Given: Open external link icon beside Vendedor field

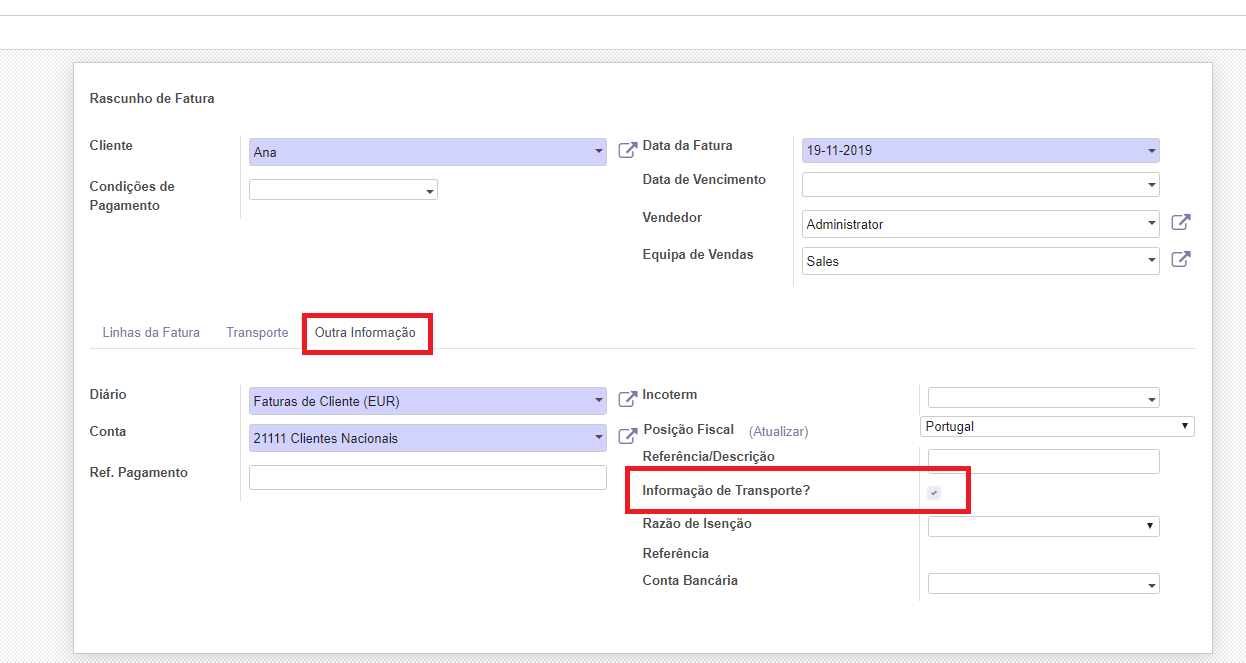Looking at the screenshot, I should (1180, 223).
